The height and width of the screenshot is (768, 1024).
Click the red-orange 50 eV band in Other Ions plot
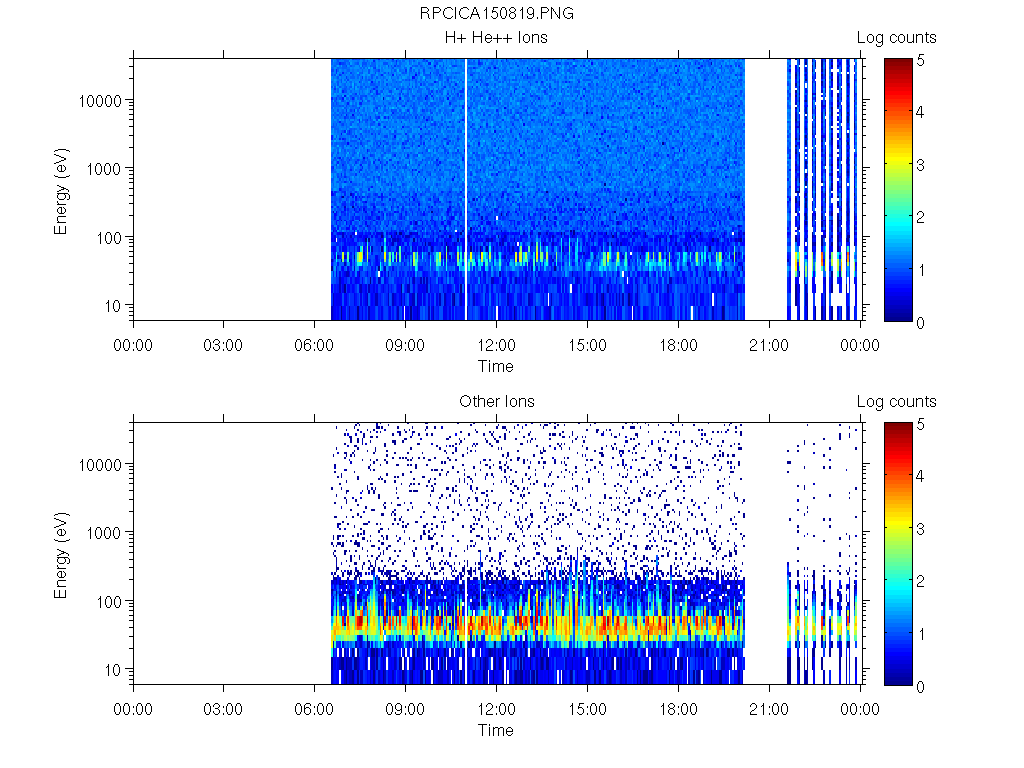click(538, 627)
